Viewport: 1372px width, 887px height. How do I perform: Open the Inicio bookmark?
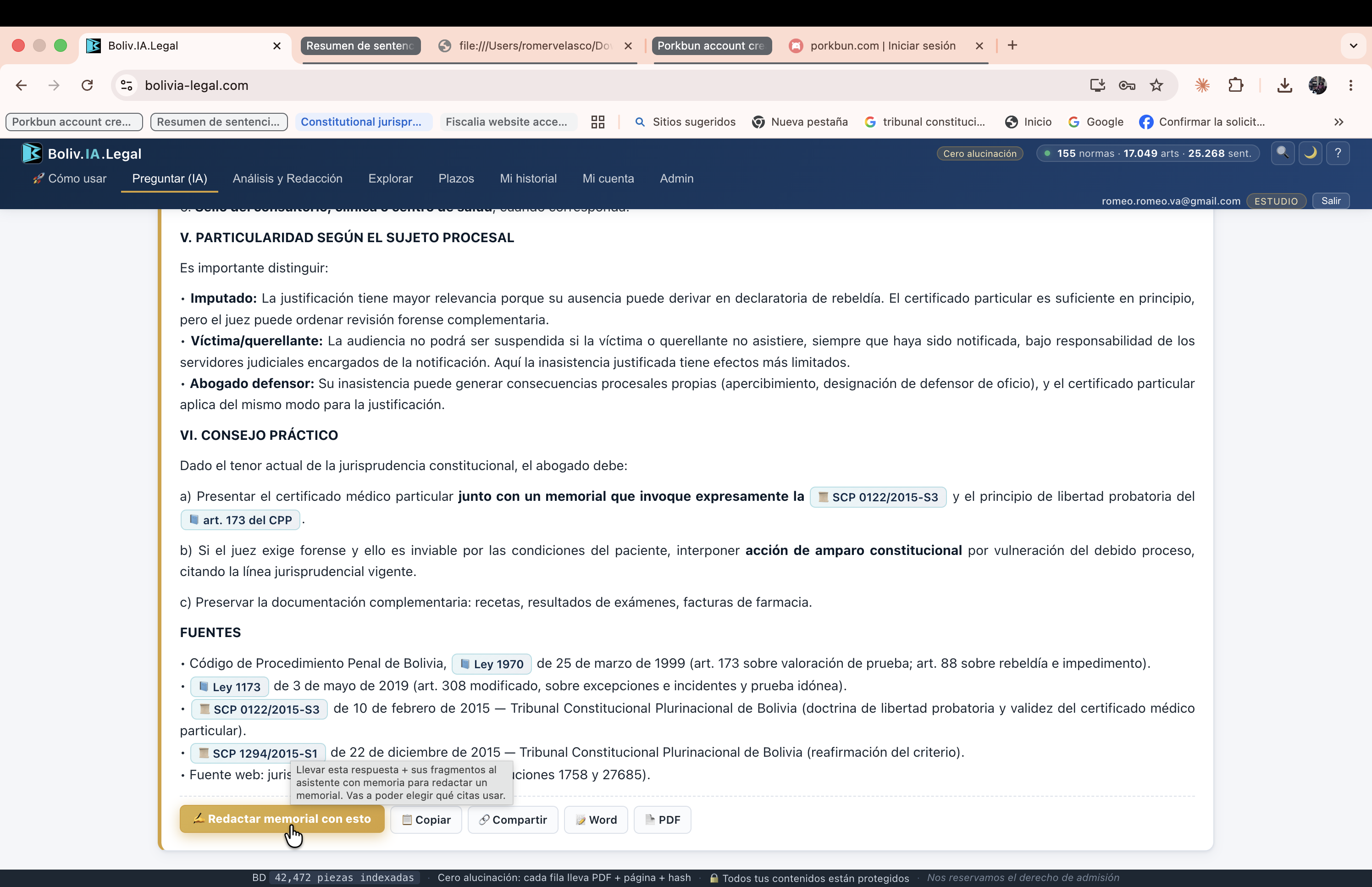1028,122
